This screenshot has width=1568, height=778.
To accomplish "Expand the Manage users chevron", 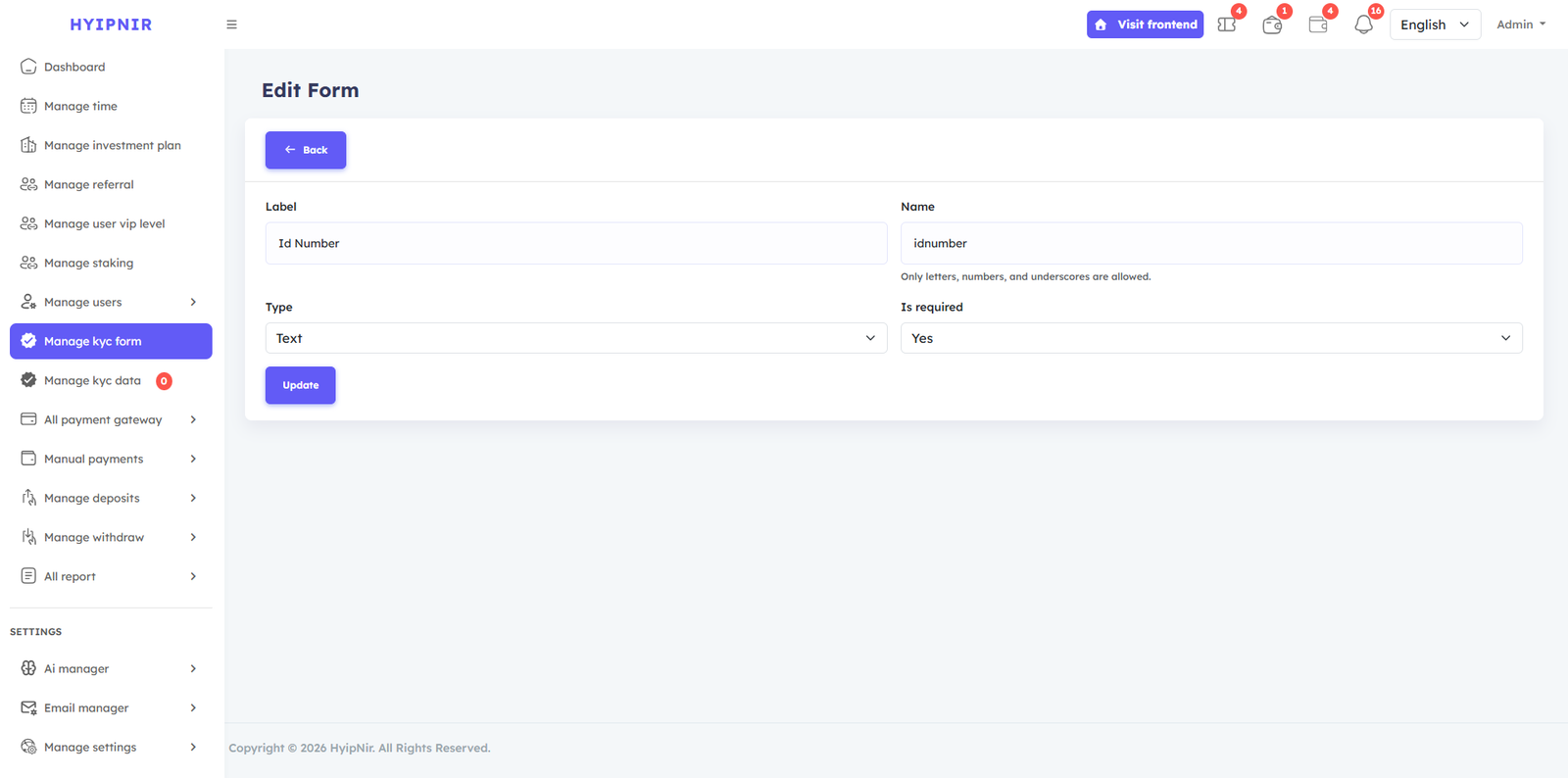I will tap(193, 302).
